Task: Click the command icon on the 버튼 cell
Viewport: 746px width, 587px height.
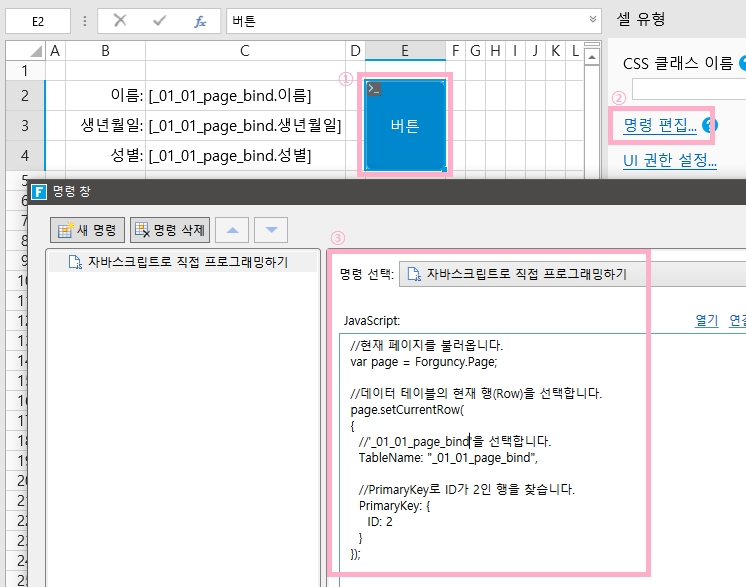Action: (x=374, y=89)
